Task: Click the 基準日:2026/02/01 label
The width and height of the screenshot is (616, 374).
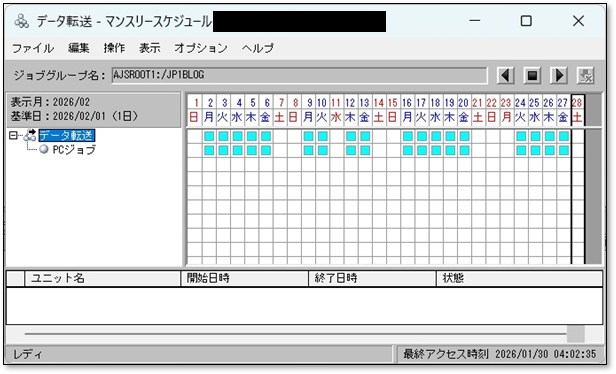Action: [x=75, y=116]
